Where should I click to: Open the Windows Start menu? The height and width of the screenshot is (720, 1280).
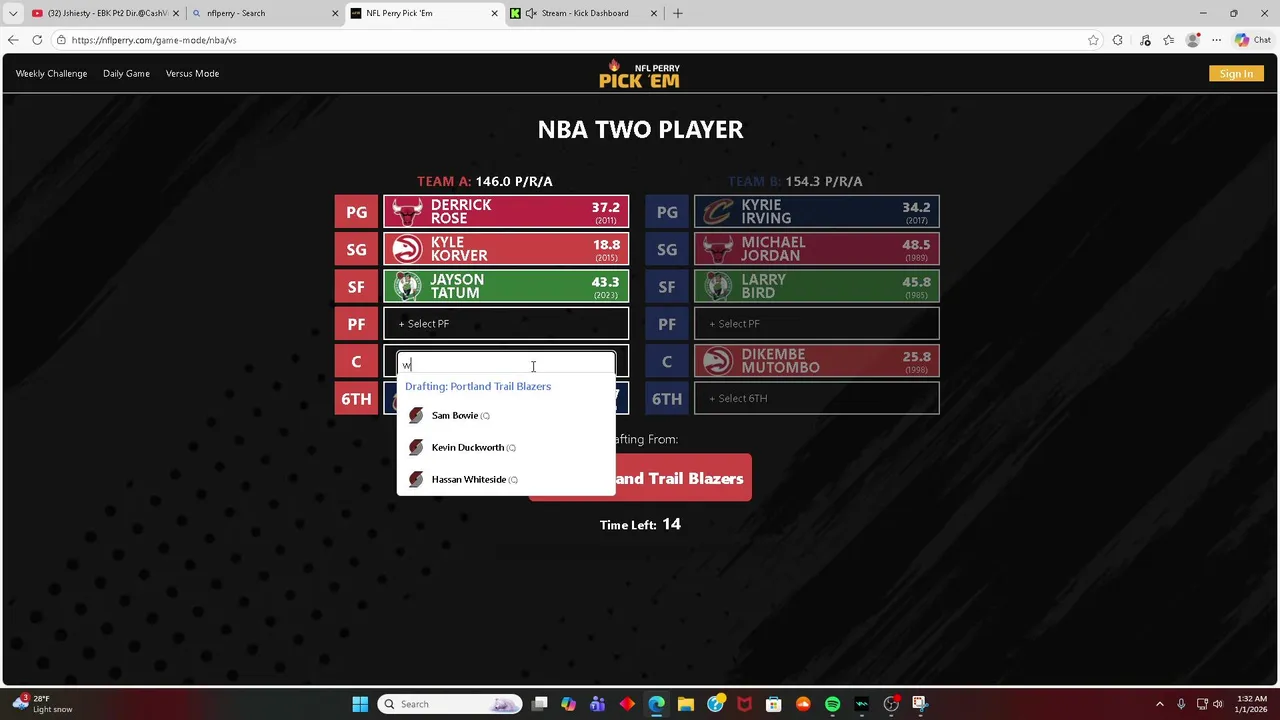(360, 704)
